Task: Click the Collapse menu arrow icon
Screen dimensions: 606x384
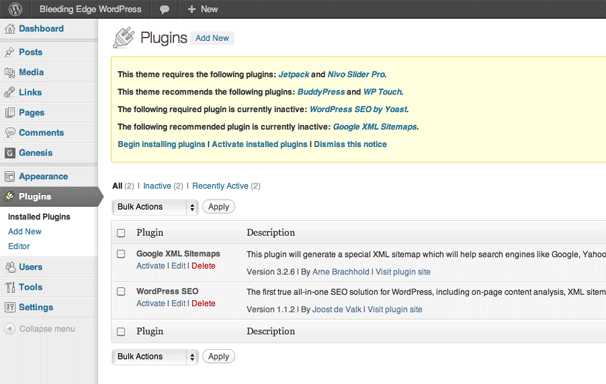Action: (10, 329)
